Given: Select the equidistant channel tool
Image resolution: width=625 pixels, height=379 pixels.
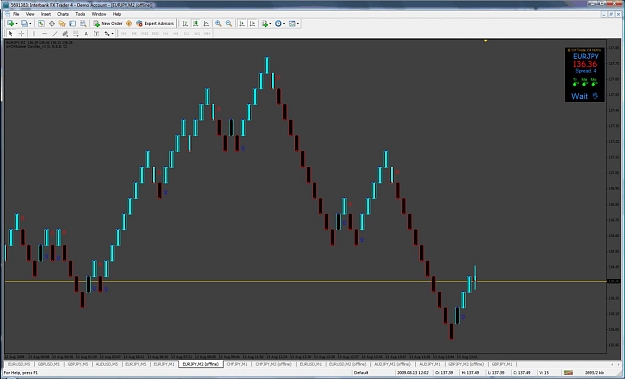Looking at the screenshot, I should tap(65, 33).
